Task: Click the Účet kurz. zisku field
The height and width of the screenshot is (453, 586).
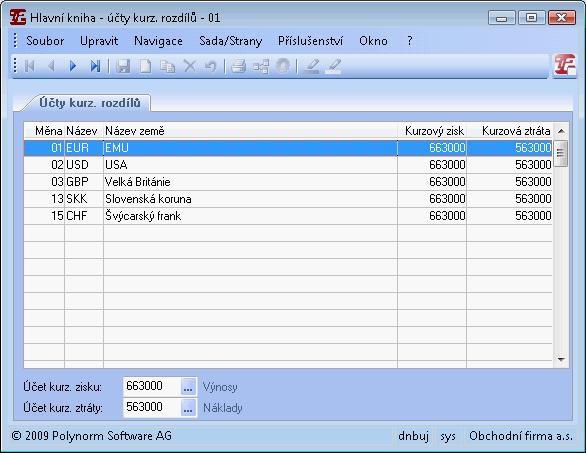Action: (152, 386)
